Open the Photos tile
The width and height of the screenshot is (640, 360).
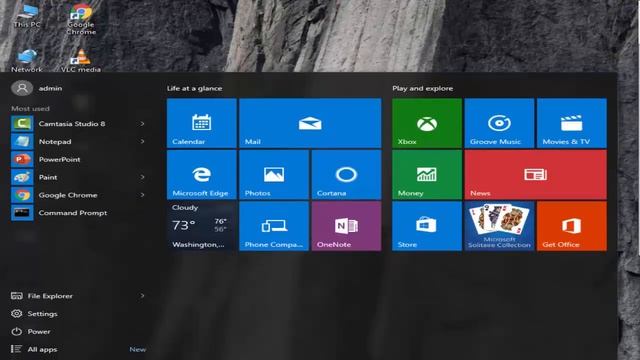tap(274, 175)
